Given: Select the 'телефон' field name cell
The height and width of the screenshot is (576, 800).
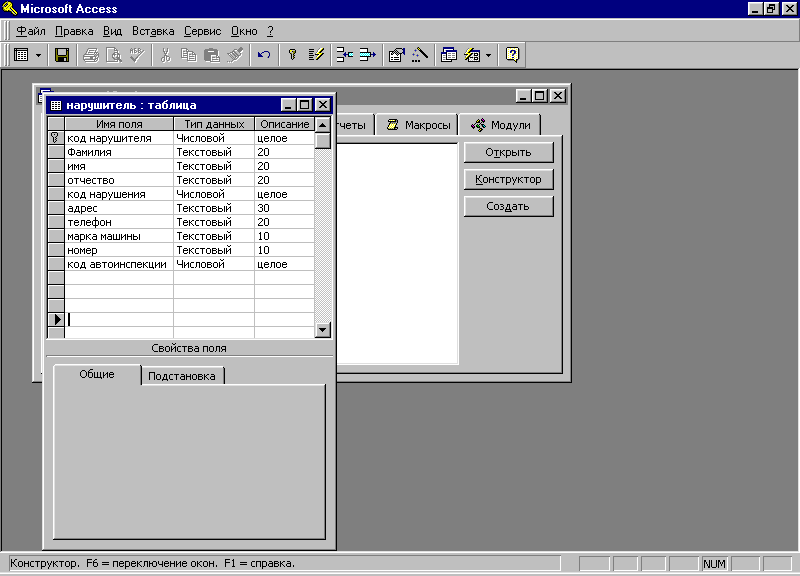Looking at the screenshot, I should click(119, 222).
